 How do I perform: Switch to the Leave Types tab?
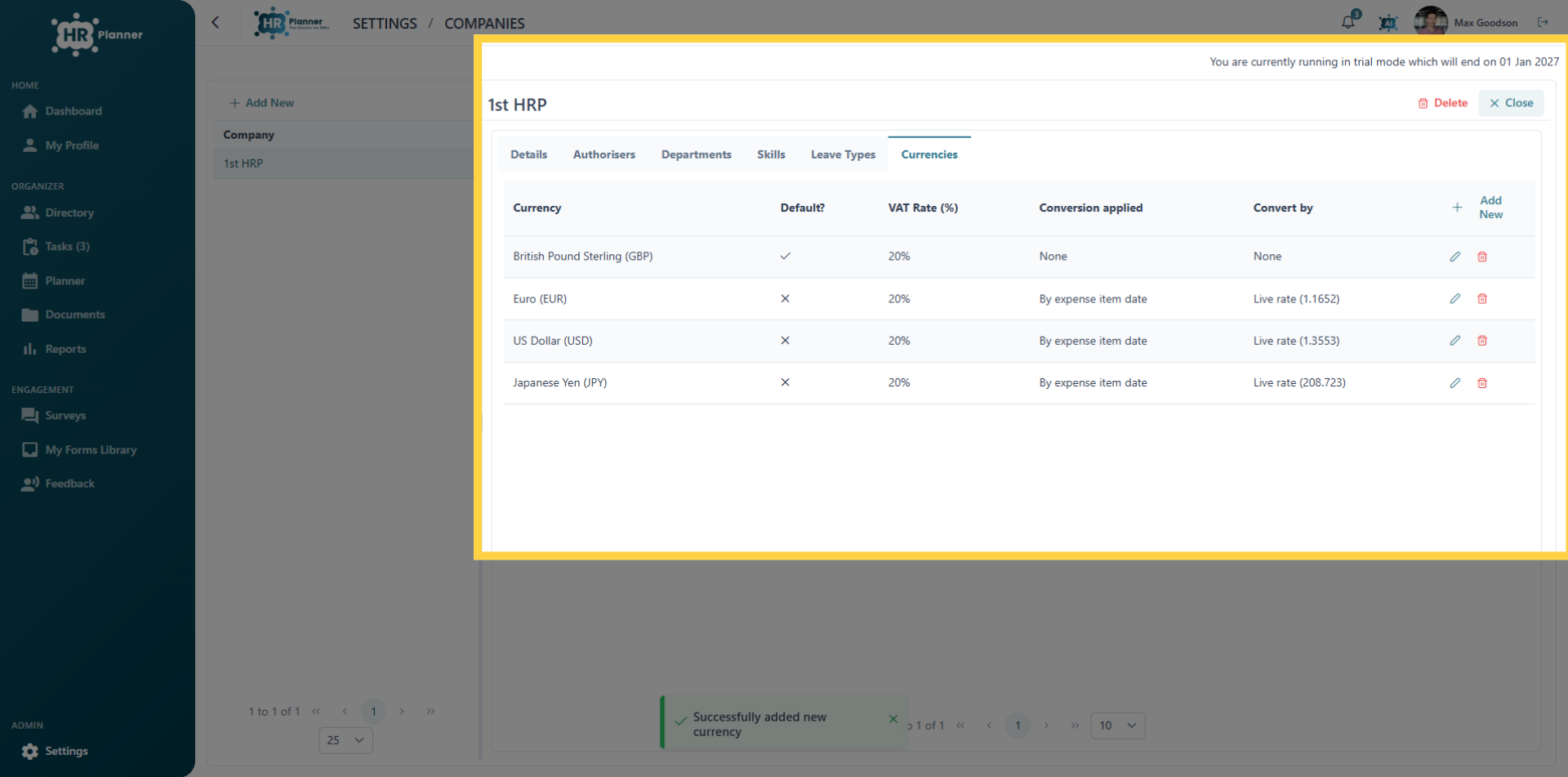coord(843,154)
